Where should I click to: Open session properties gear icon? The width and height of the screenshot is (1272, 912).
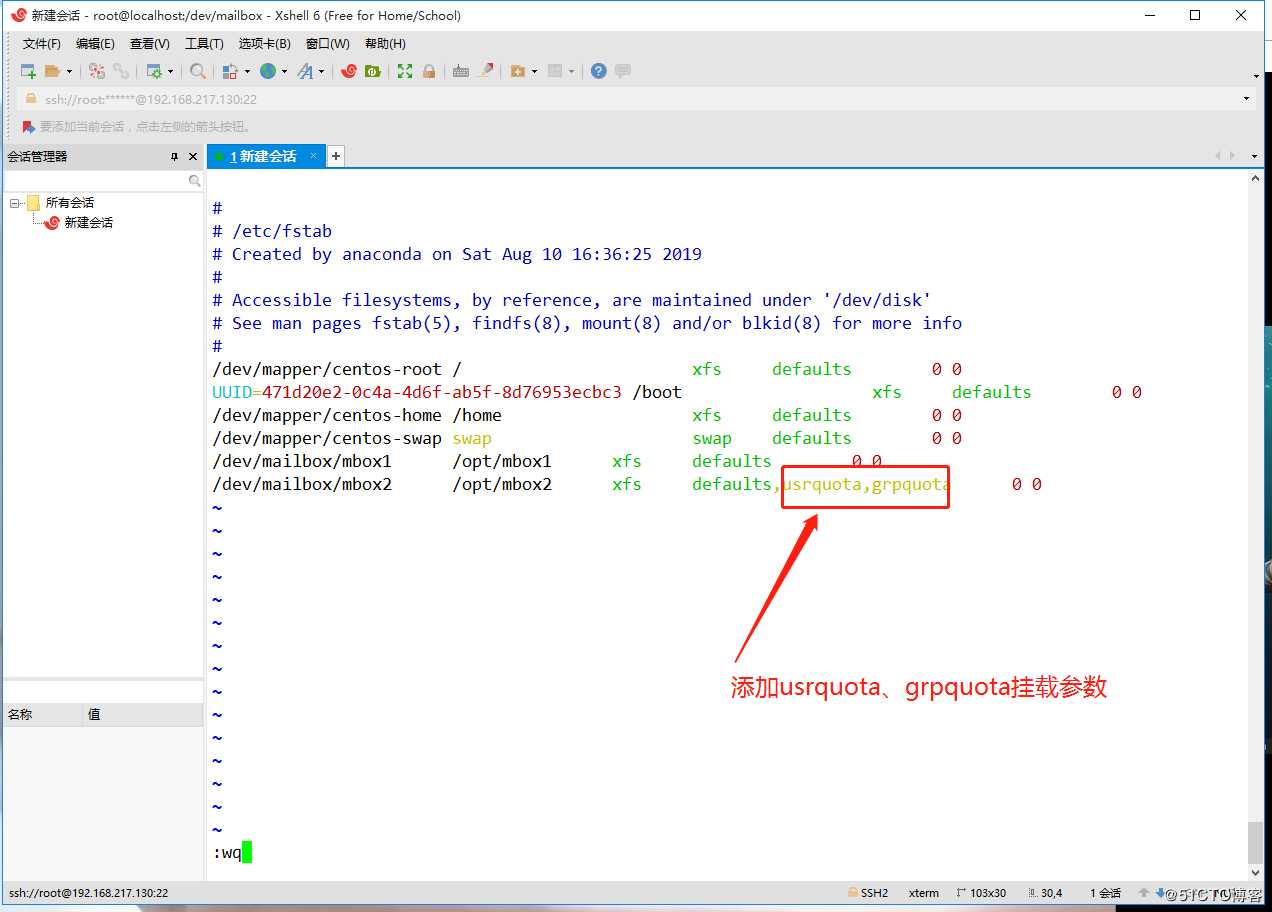(x=154, y=71)
